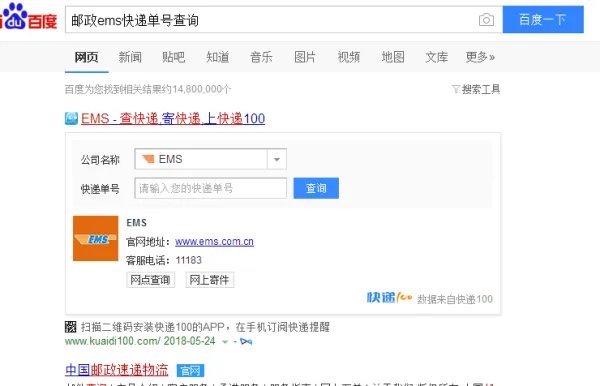Click the 快递单号 input field

point(210,188)
